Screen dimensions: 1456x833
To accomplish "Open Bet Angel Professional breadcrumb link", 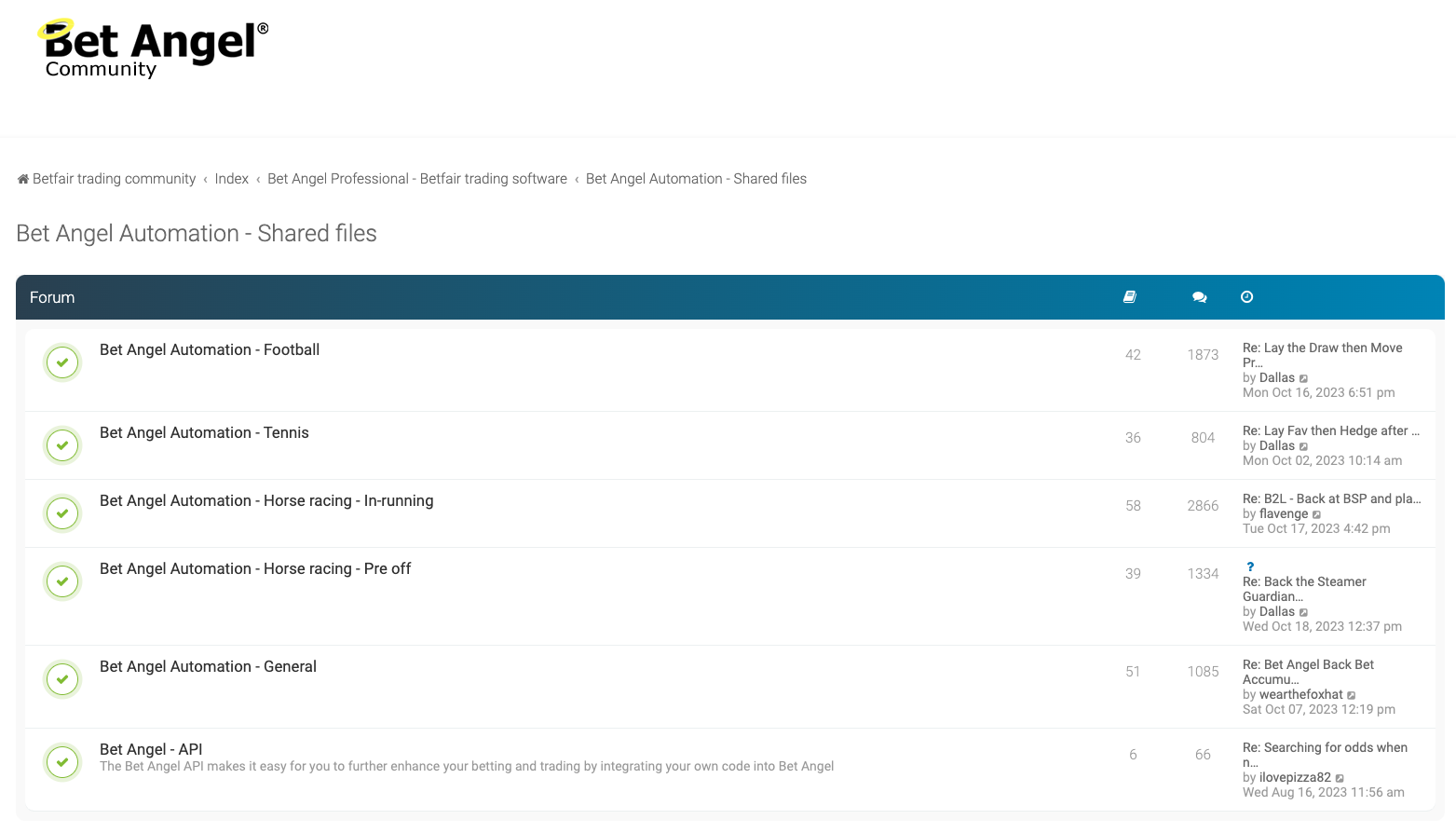I will pyautogui.click(x=416, y=179).
